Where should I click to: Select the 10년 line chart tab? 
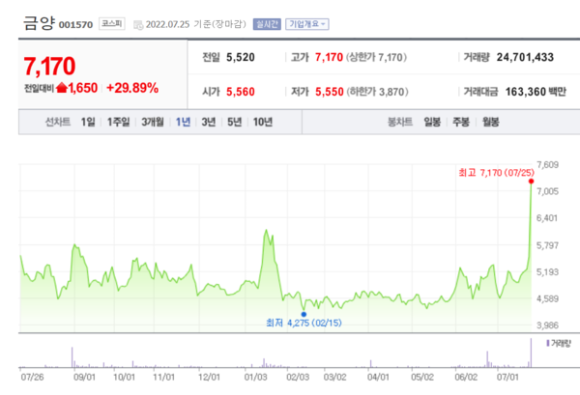click(x=263, y=122)
